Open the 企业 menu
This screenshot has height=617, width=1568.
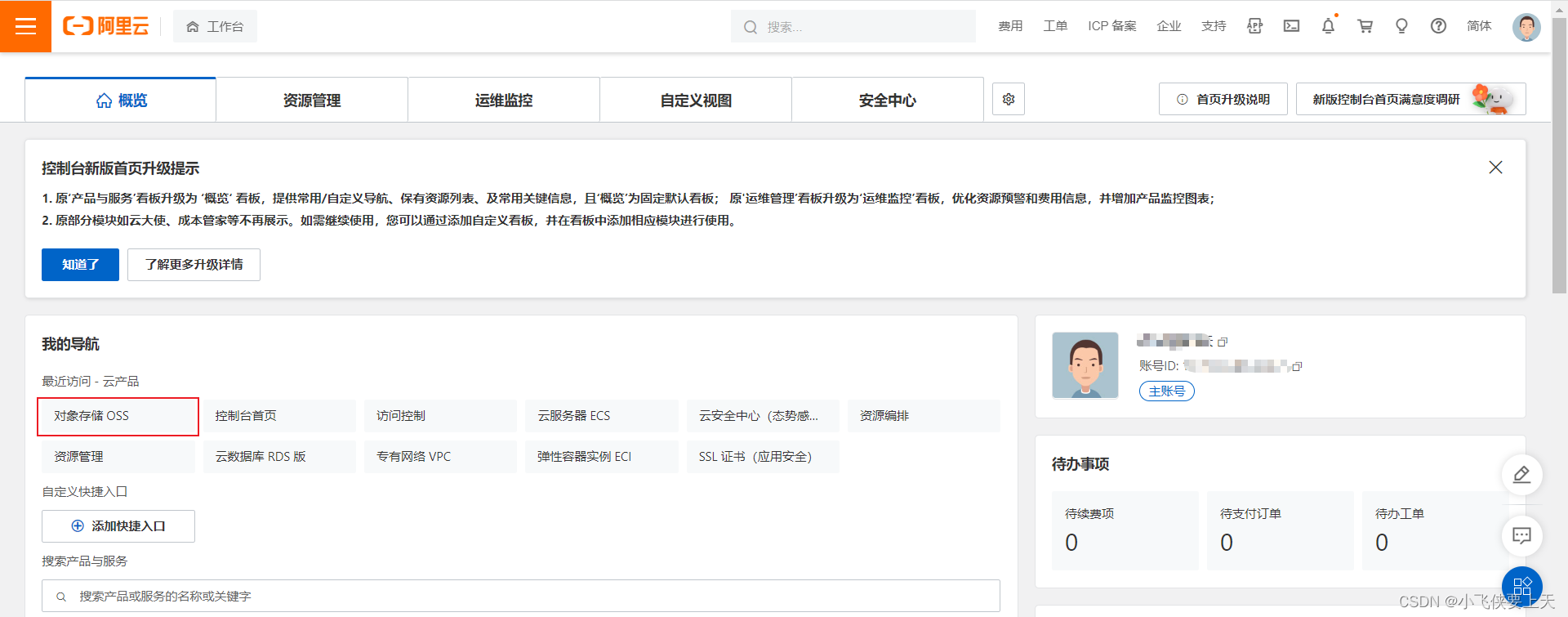point(1169,26)
